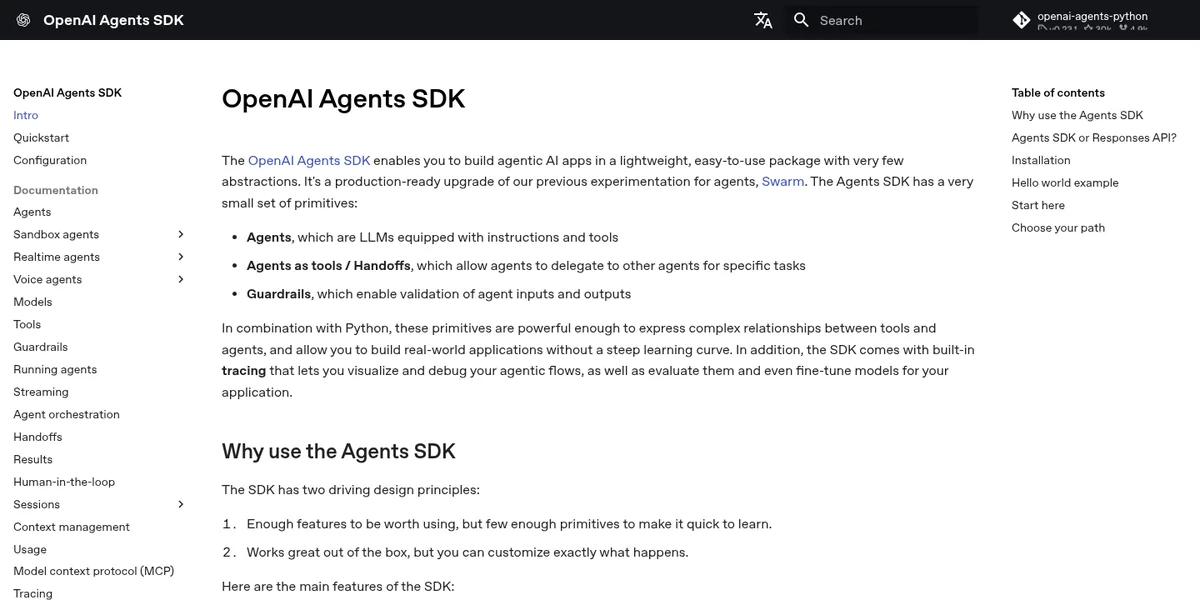
Task: Expand the Sandbox agents section
Action: coord(181,234)
